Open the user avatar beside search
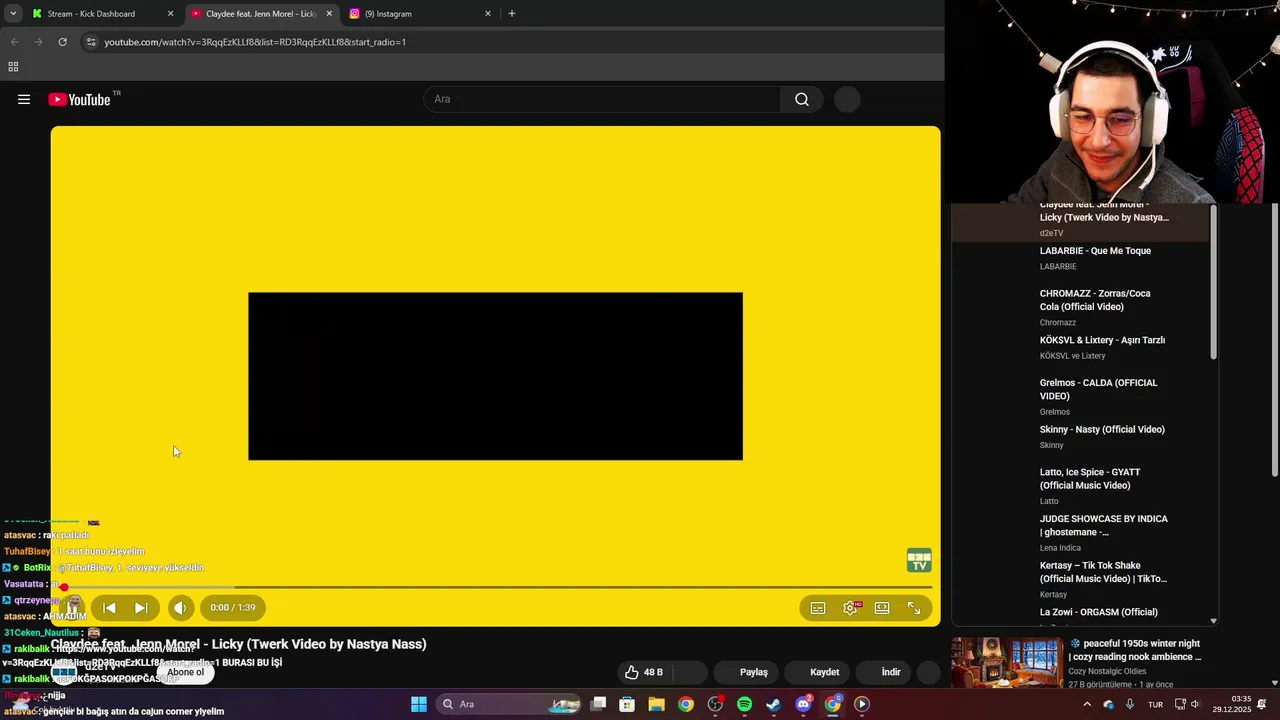 [847, 99]
